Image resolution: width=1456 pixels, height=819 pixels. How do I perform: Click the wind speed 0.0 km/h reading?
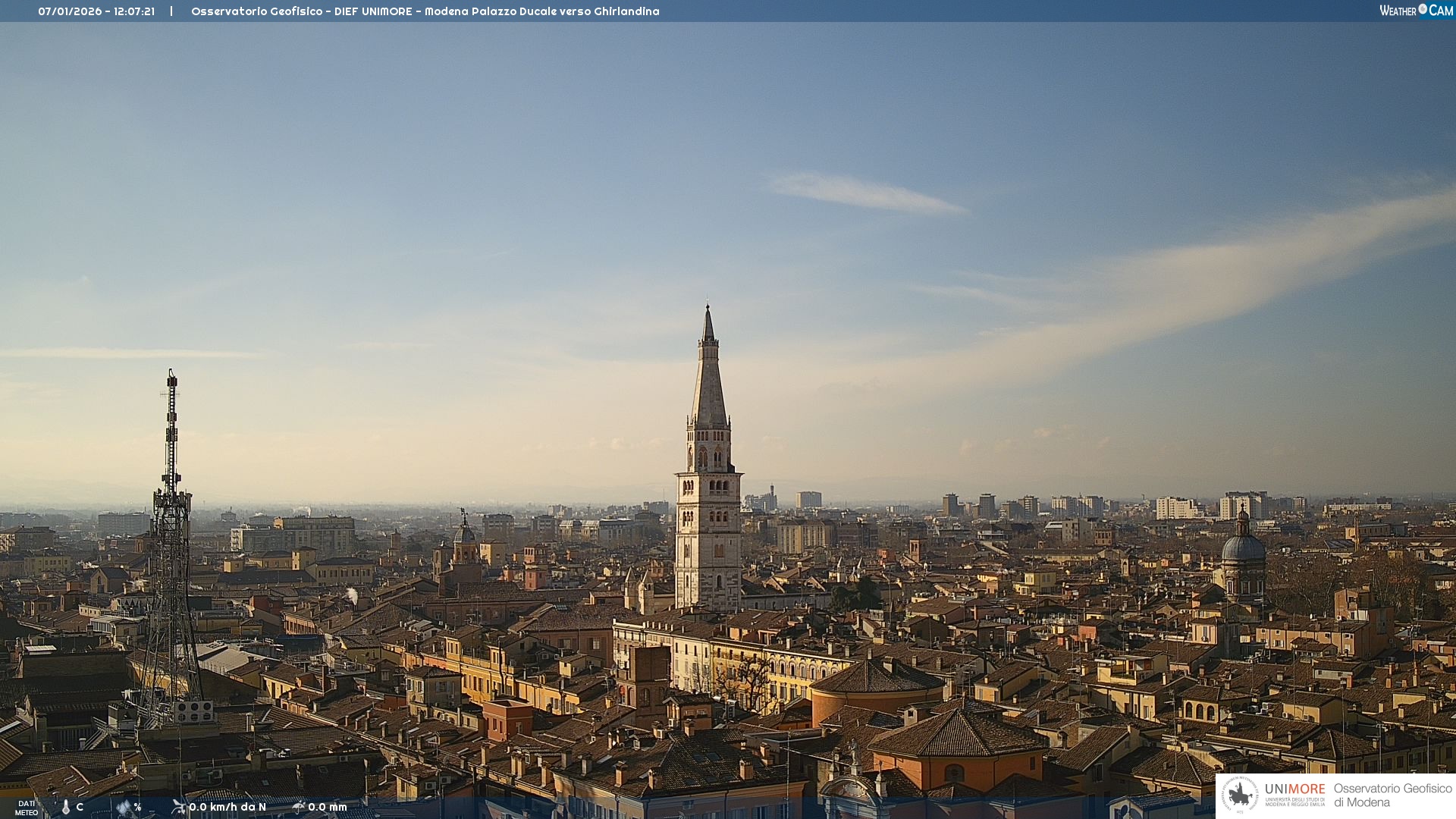coord(227,807)
